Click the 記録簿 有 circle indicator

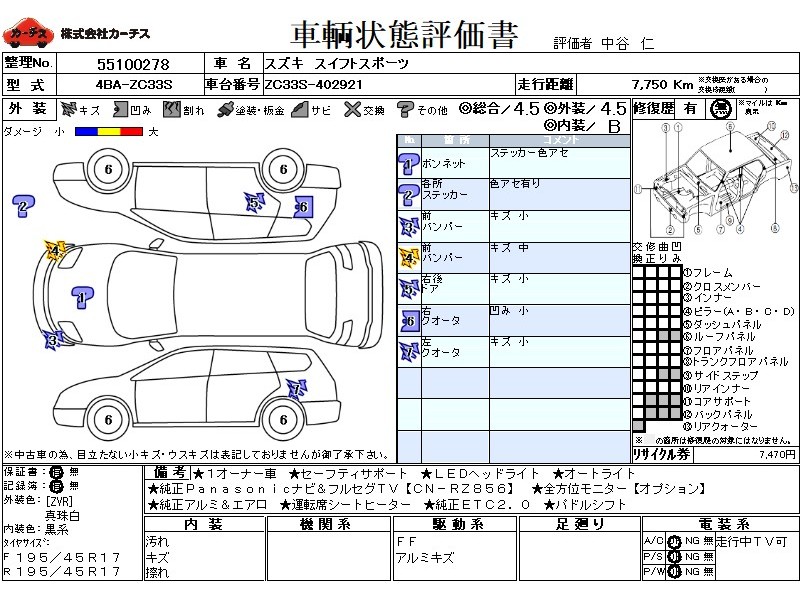pyautogui.click(x=56, y=484)
